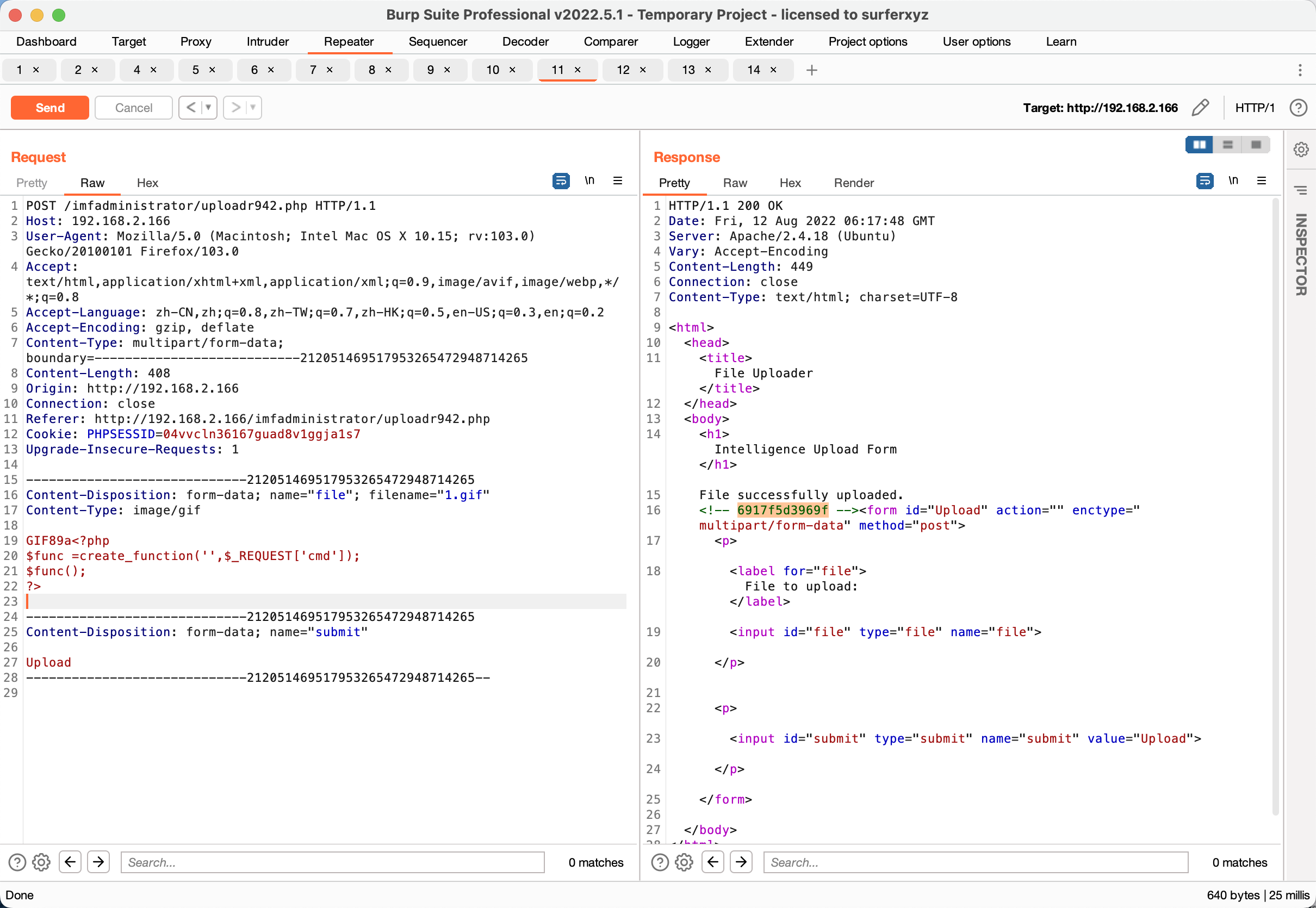Open Inspector settings gear icon
This screenshot has width=1316, height=908.
[x=1301, y=150]
